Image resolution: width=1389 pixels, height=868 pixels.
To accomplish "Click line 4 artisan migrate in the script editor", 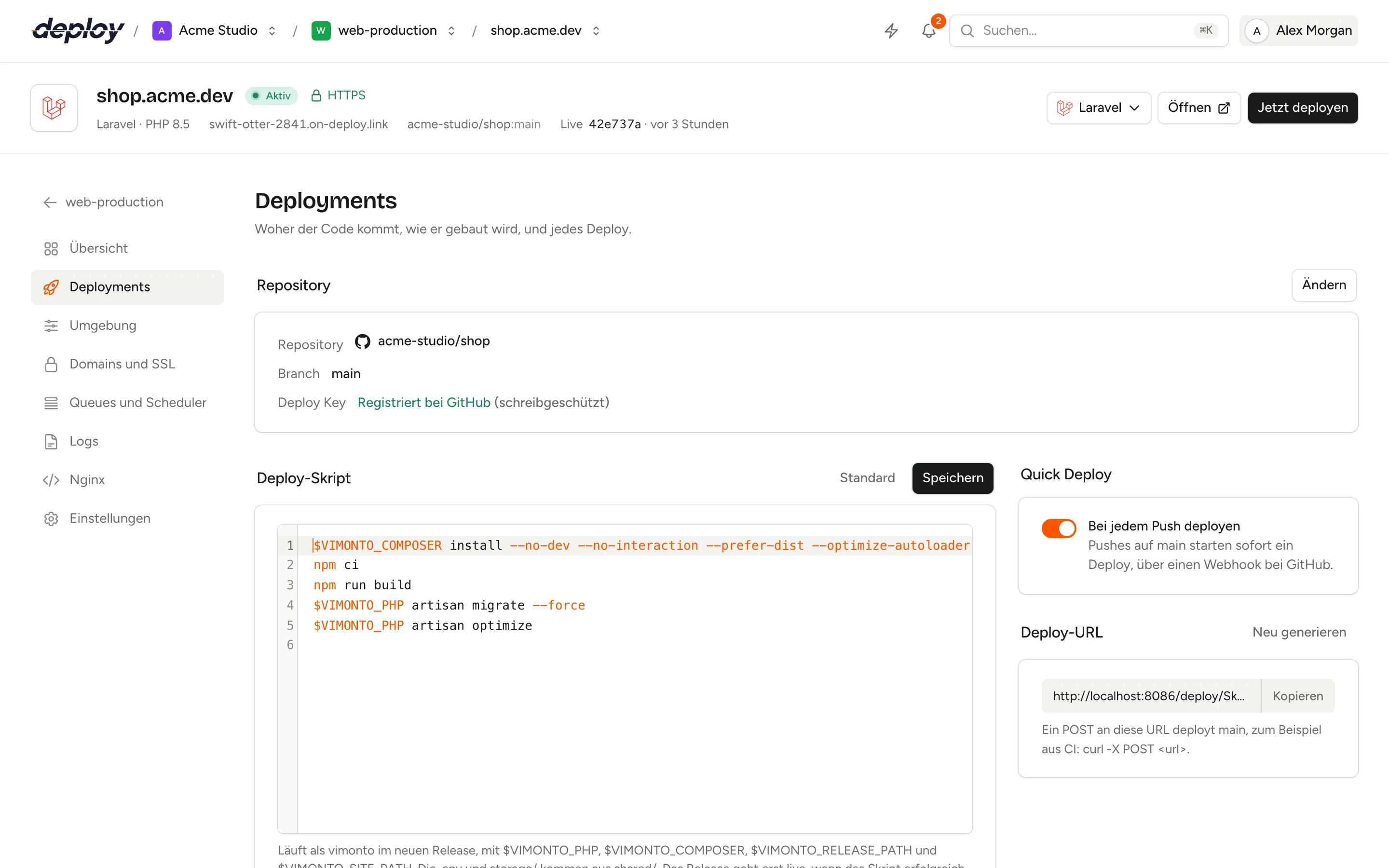I will click(449, 605).
